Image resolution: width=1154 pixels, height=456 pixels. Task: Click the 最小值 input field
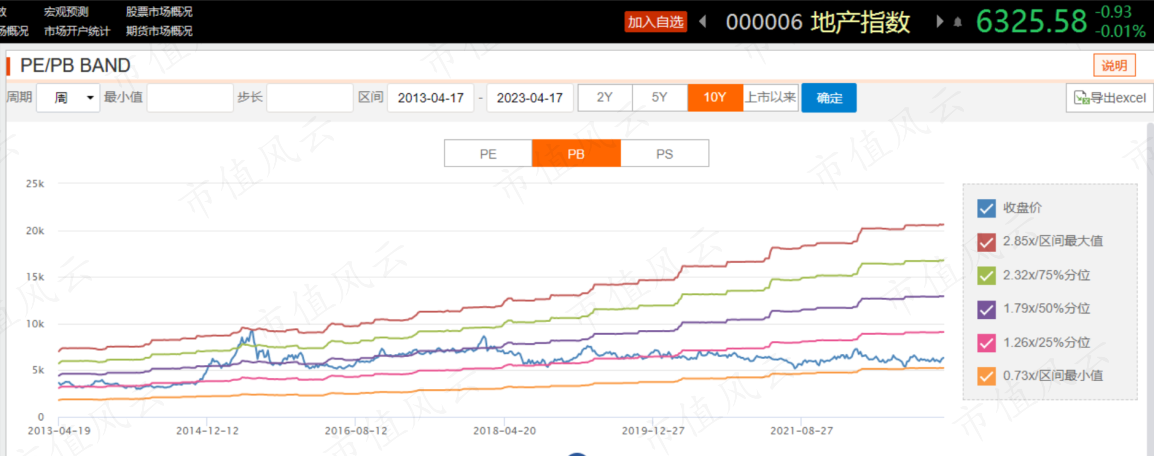(x=190, y=98)
